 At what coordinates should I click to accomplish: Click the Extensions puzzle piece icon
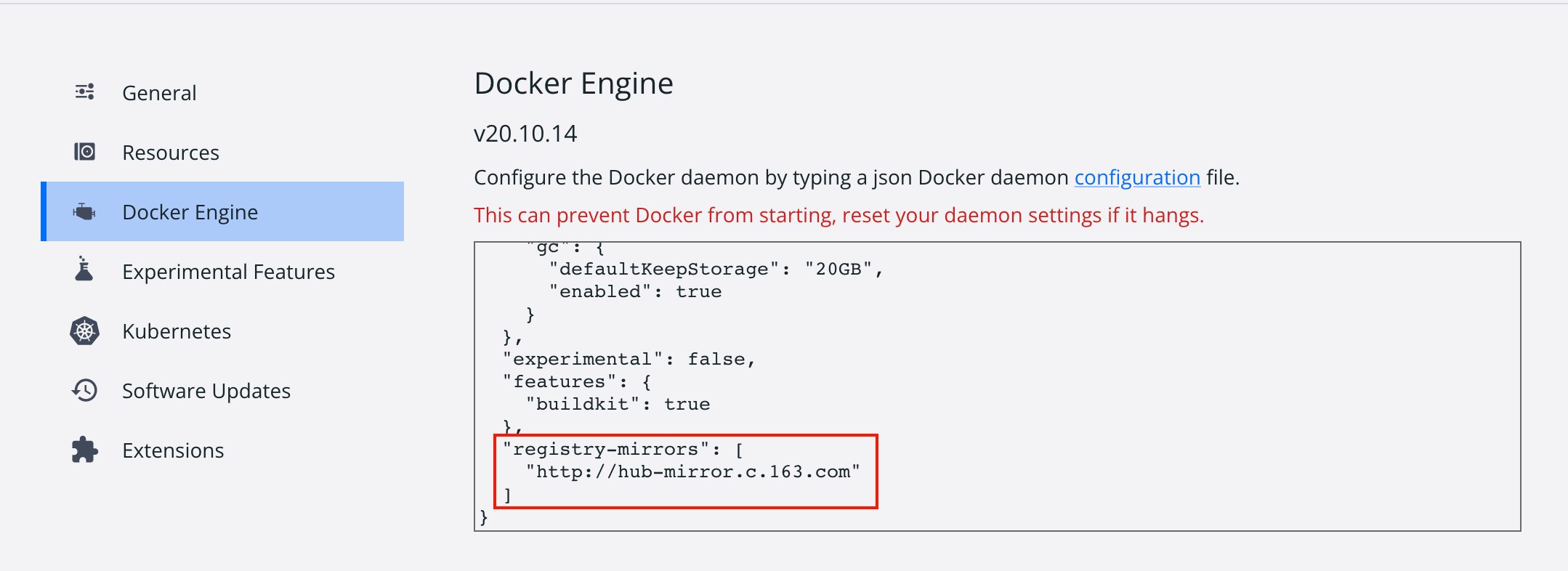tap(84, 450)
